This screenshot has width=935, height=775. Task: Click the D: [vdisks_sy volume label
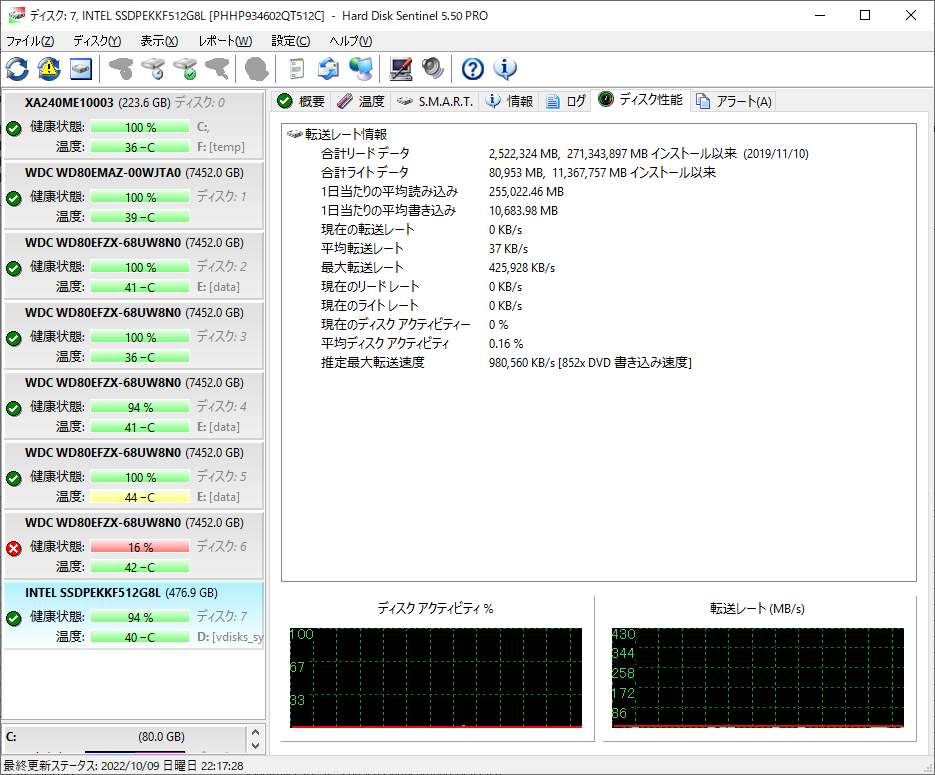pos(230,637)
